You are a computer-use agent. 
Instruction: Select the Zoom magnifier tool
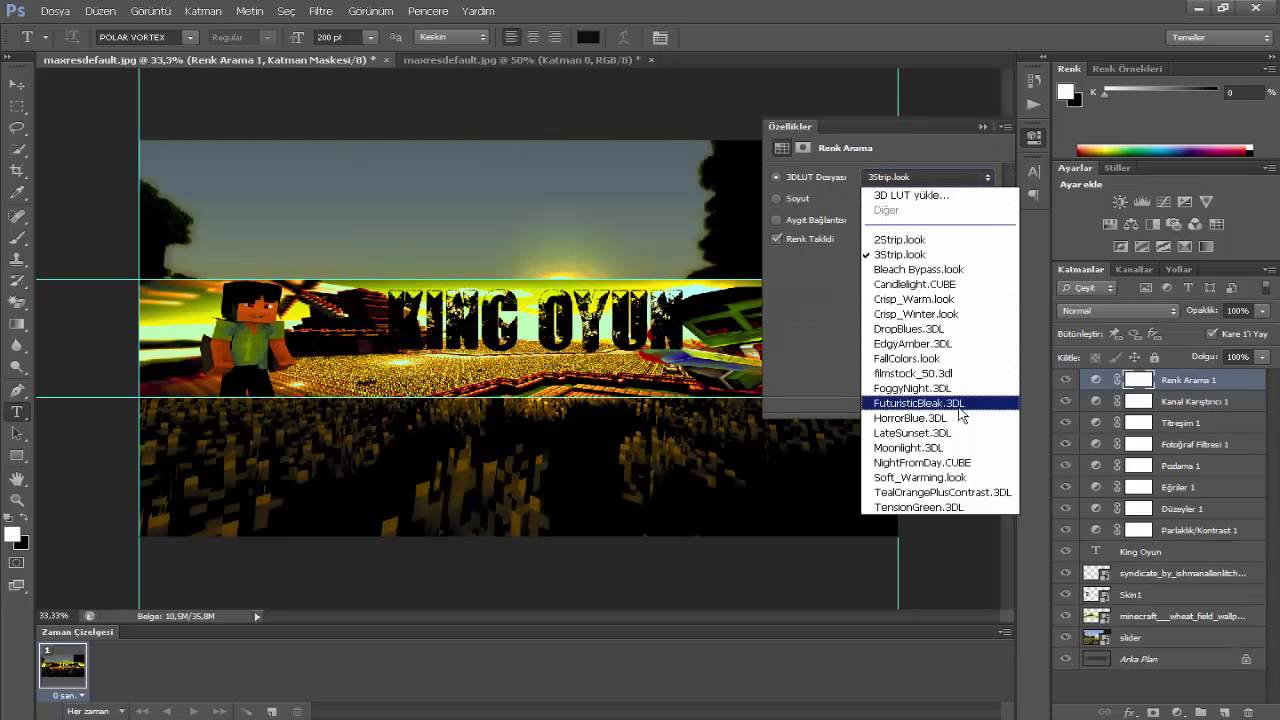(17, 500)
